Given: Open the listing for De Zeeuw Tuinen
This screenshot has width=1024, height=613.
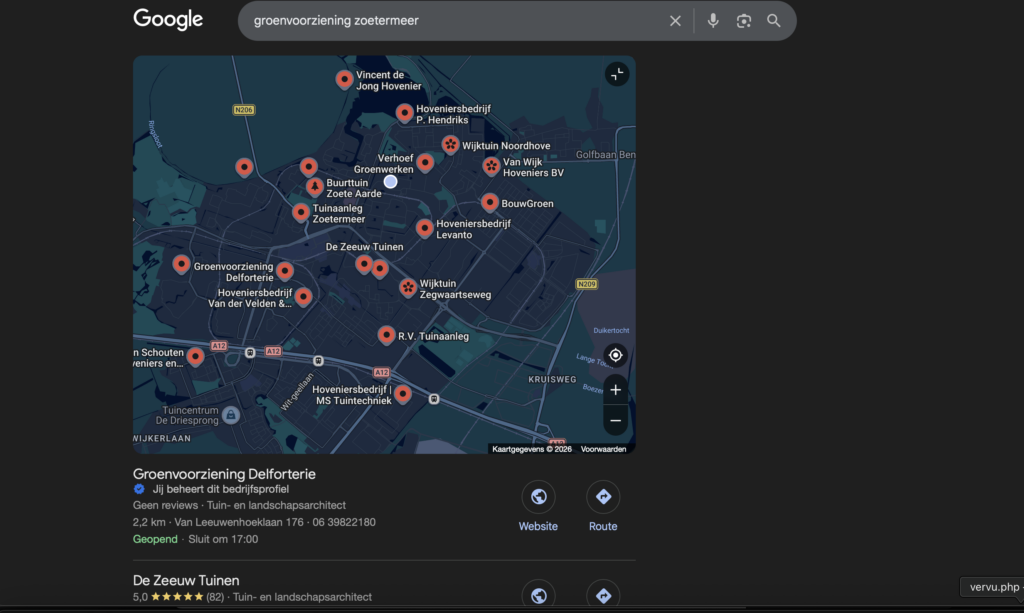Looking at the screenshot, I should pyautogui.click(x=186, y=580).
